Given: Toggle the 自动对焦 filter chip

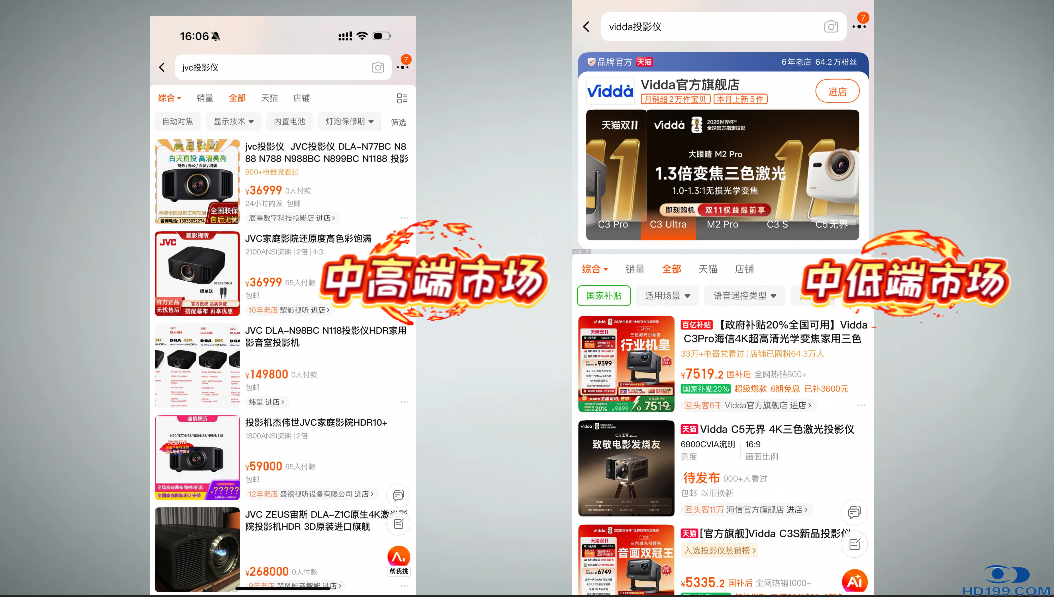Looking at the screenshot, I should (x=178, y=122).
